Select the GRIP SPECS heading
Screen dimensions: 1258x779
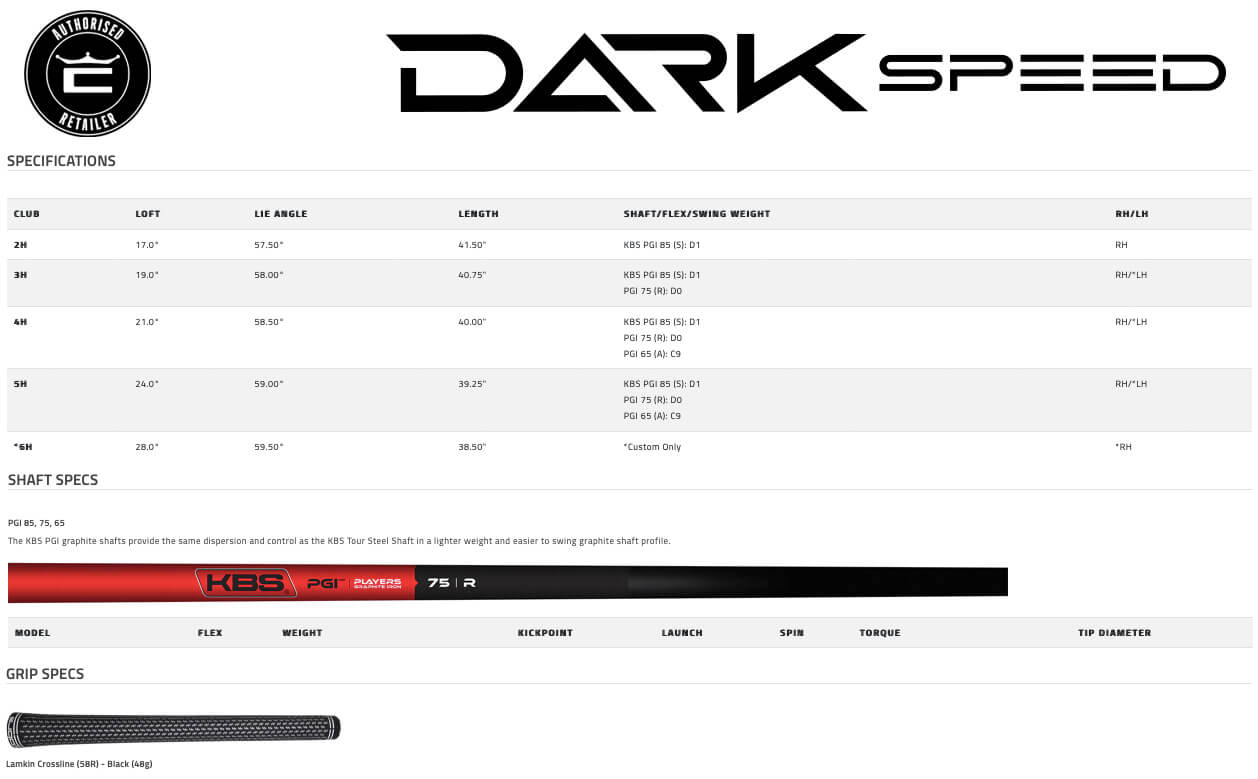pyautogui.click(x=45, y=674)
